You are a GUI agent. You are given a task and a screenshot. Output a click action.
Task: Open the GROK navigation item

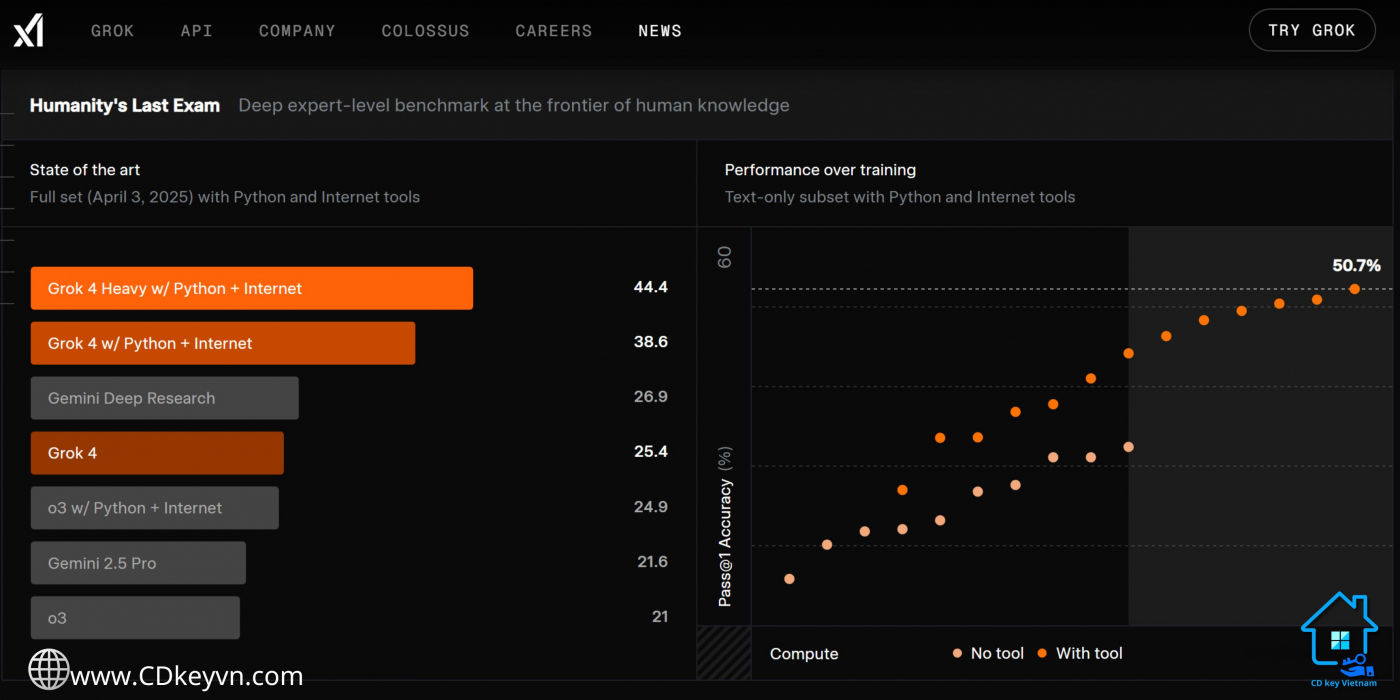tap(112, 31)
